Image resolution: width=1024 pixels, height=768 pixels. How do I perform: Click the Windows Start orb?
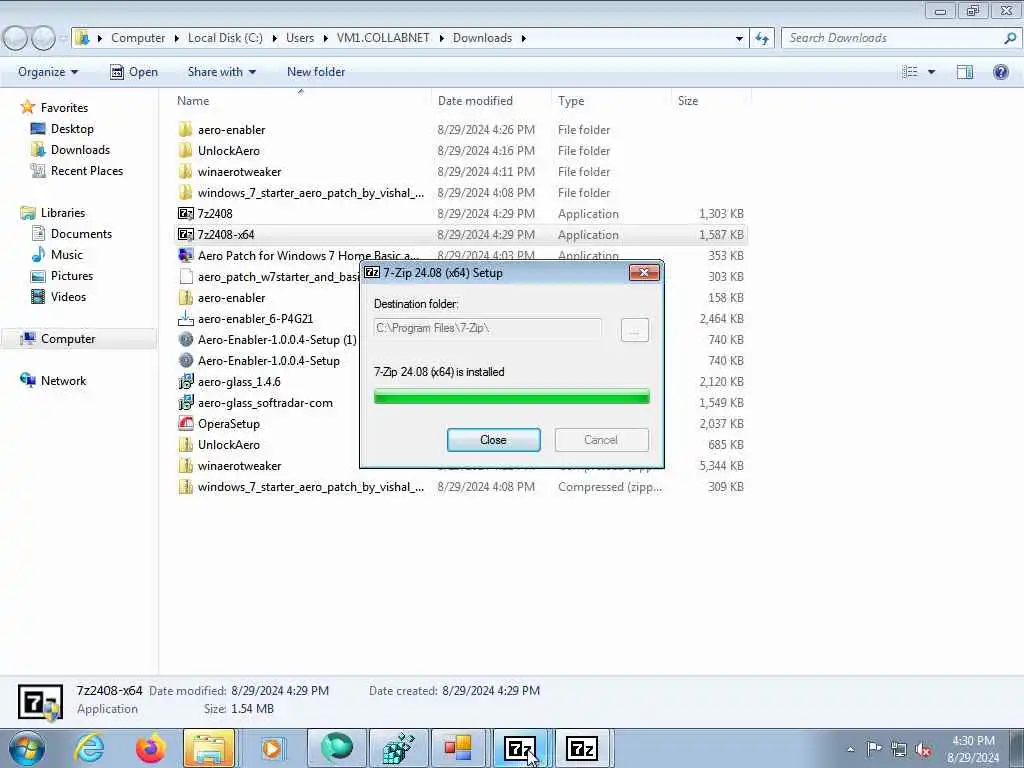pyautogui.click(x=27, y=748)
